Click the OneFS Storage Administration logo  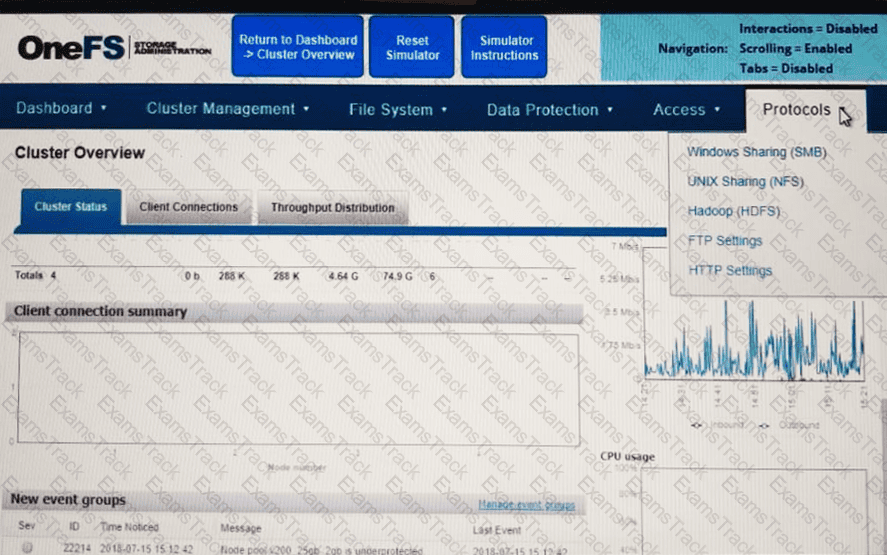(114, 47)
